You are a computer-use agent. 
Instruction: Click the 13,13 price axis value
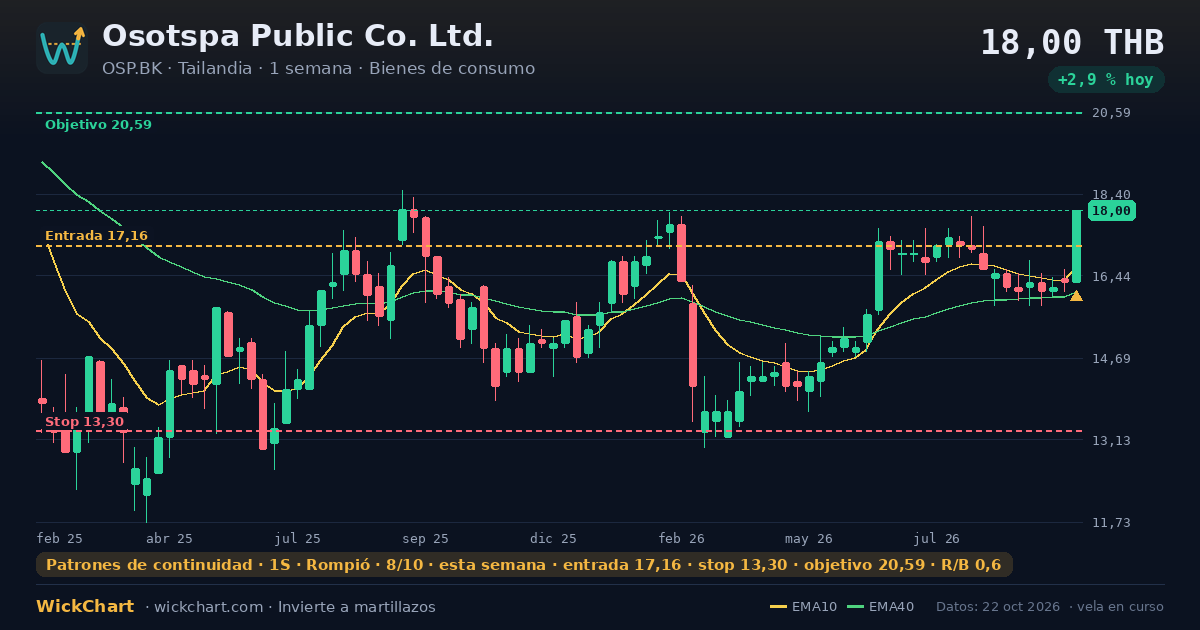coord(1111,441)
